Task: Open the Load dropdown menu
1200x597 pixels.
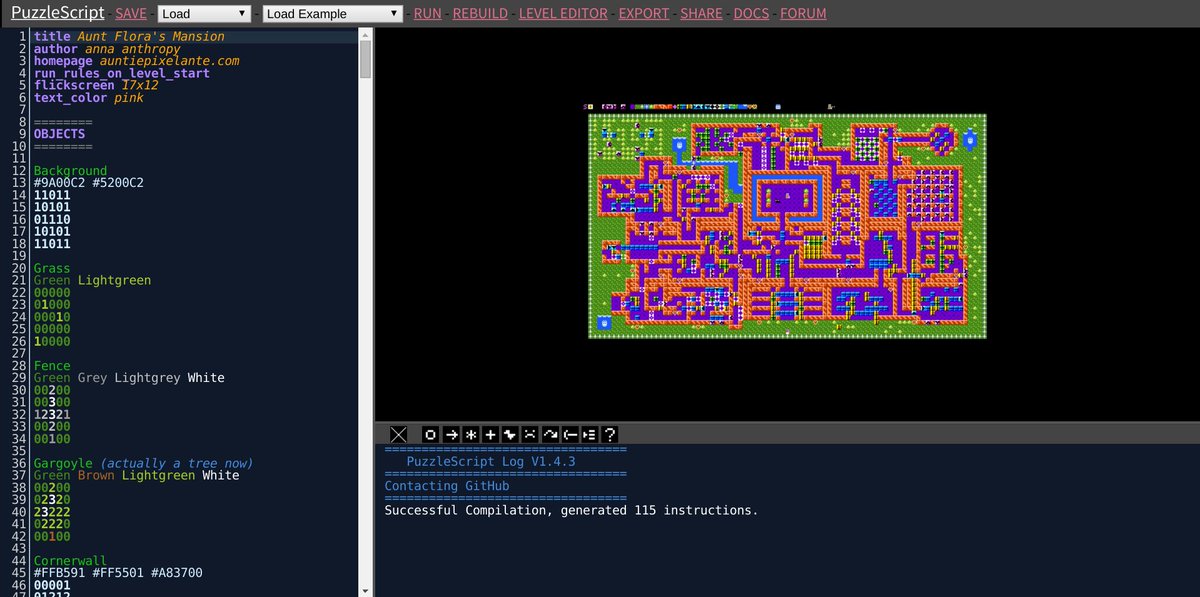Action: pos(205,14)
